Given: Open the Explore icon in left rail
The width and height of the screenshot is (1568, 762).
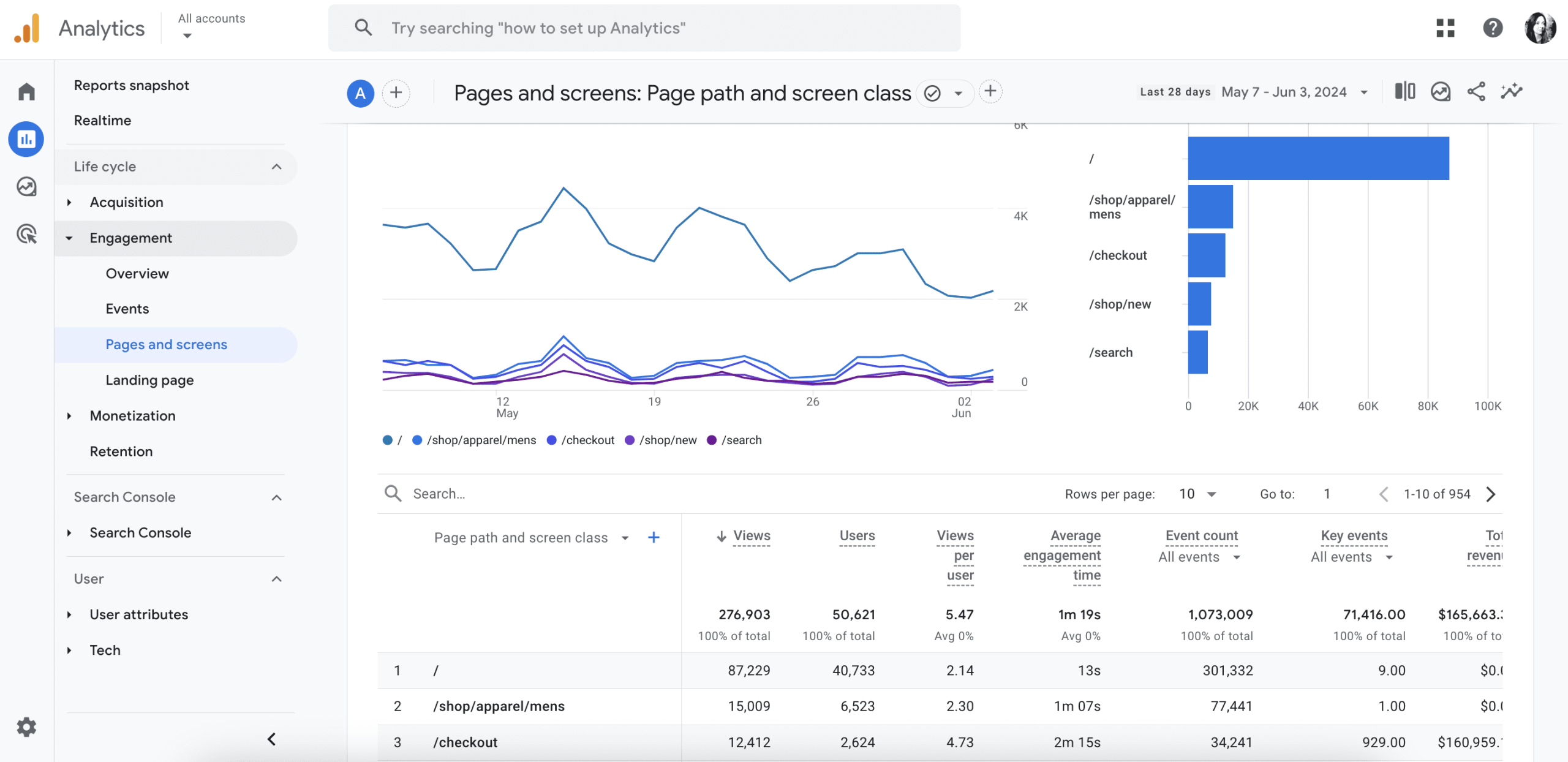Looking at the screenshot, I should pos(26,186).
